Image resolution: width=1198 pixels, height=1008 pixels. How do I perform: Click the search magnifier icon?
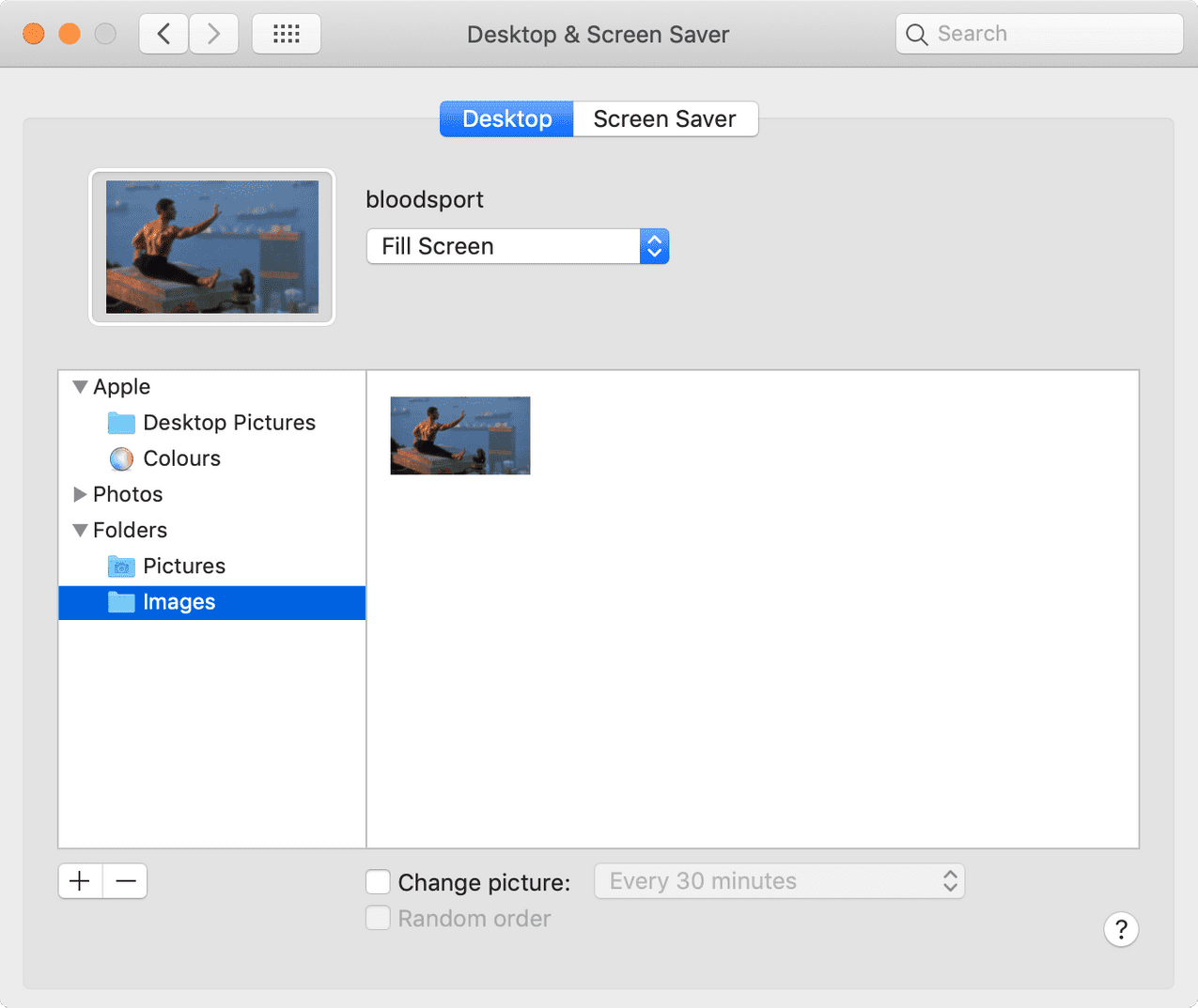pos(916,34)
